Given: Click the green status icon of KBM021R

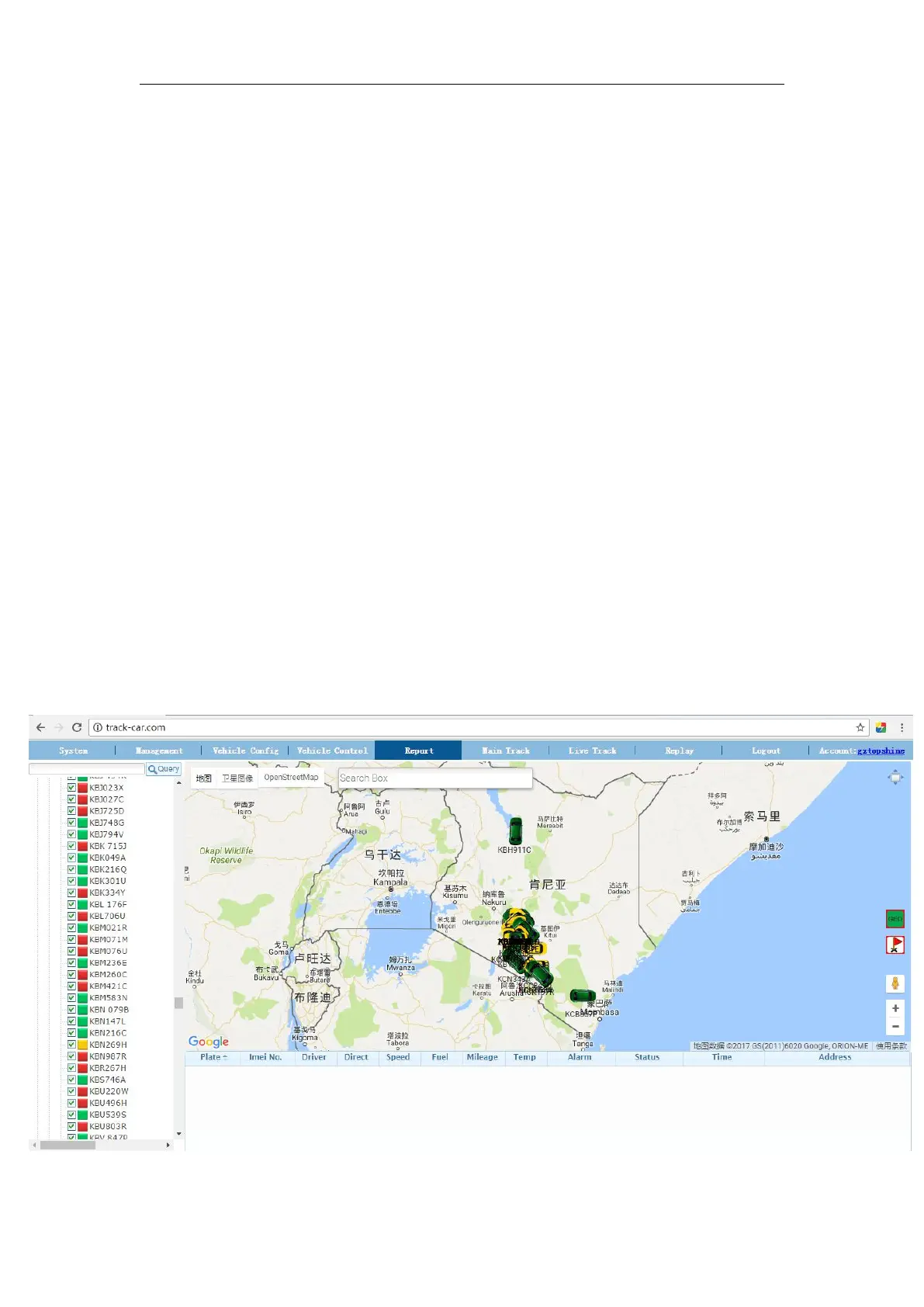Looking at the screenshot, I should point(82,927).
